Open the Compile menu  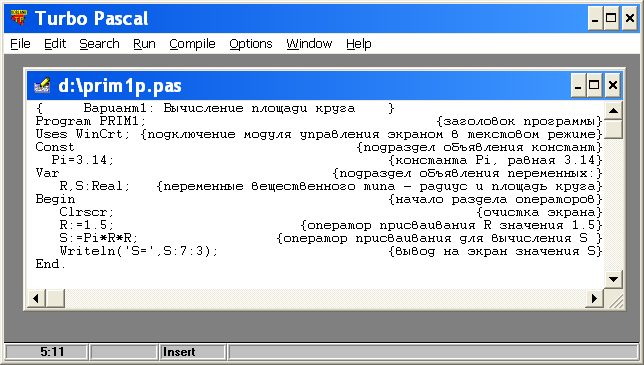[x=192, y=44]
